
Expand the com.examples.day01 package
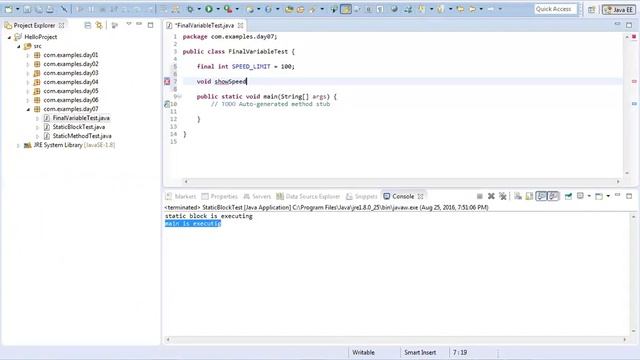click(28, 55)
